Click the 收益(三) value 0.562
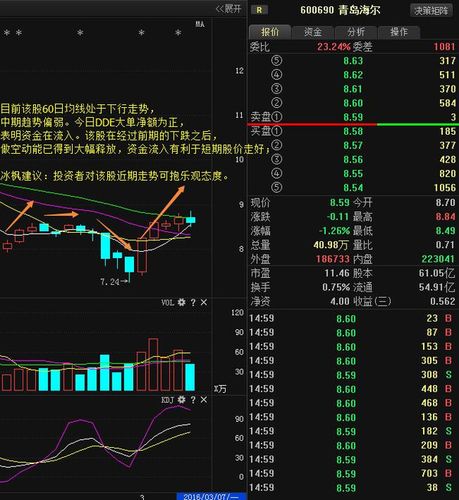This screenshot has height=500, width=459. pos(443,302)
